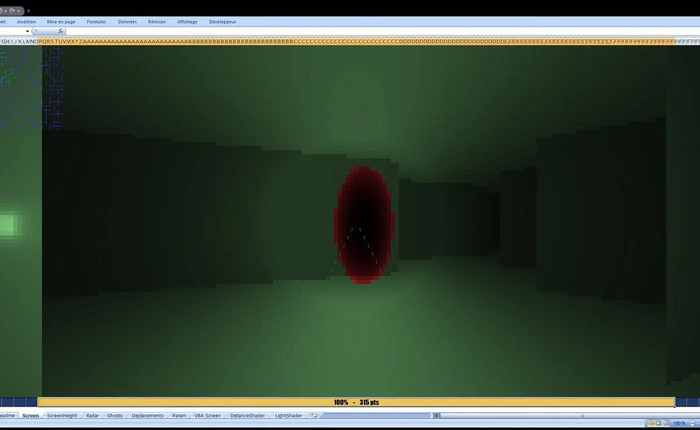Click the health and score bar
The width and height of the screenshot is (700, 430).
click(x=356, y=402)
